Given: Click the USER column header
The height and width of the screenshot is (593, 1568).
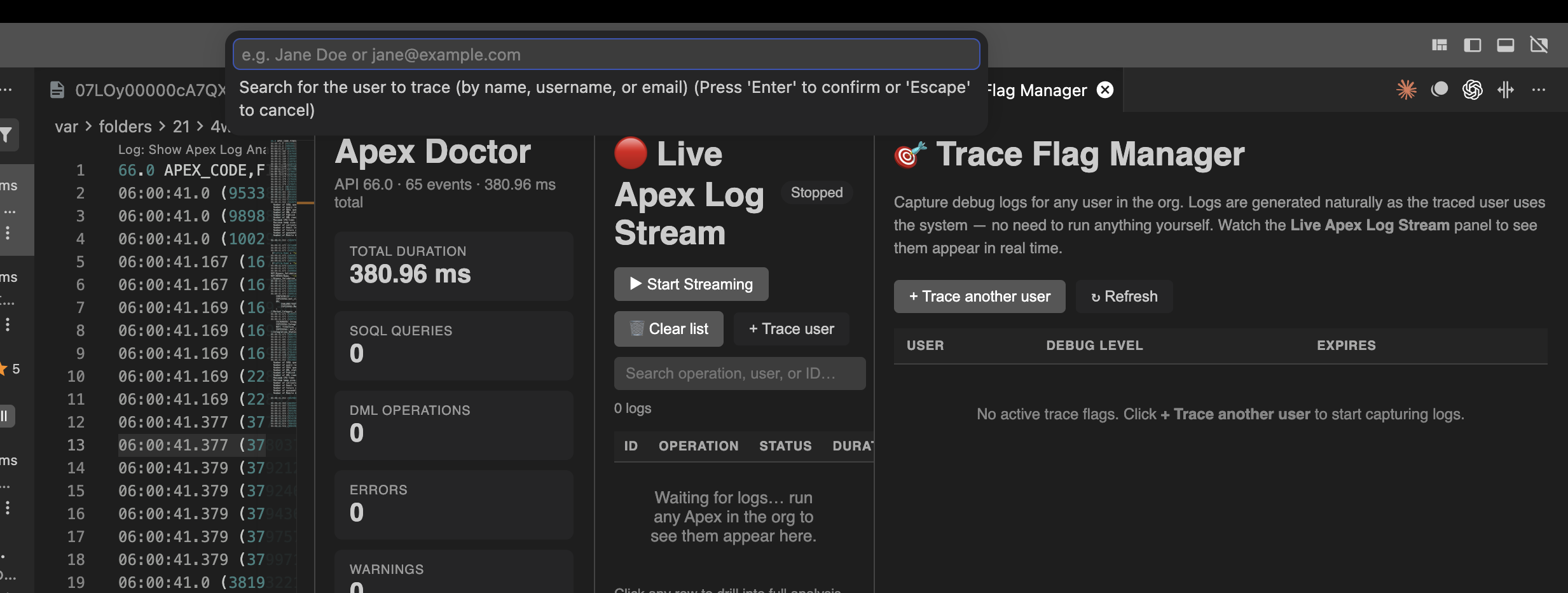Looking at the screenshot, I should tap(925, 345).
